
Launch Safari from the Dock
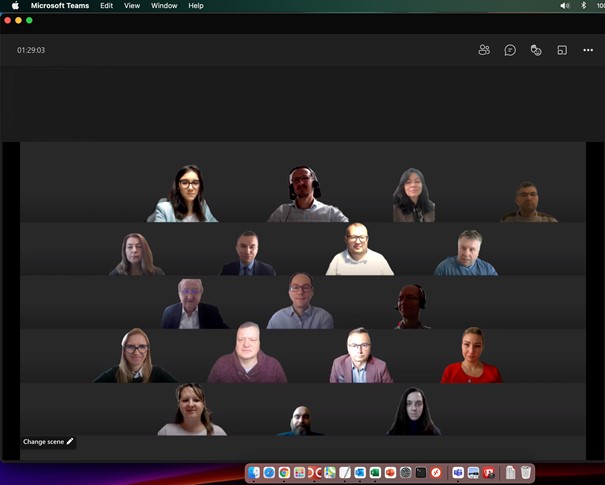click(269, 473)
